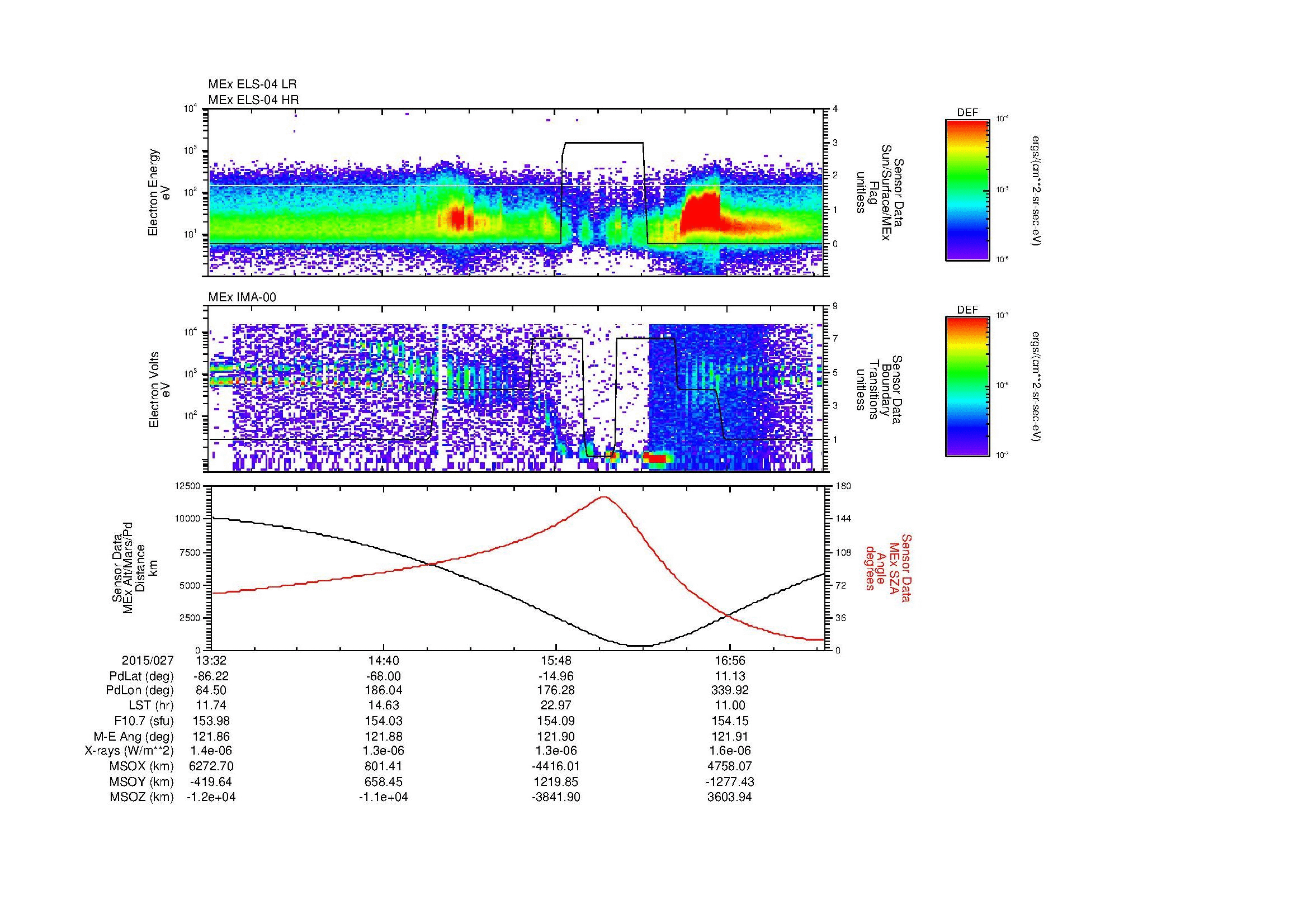
Task: Click the Sun/Surface/MEx Flag axis label
Action: (x=881, y=192)
